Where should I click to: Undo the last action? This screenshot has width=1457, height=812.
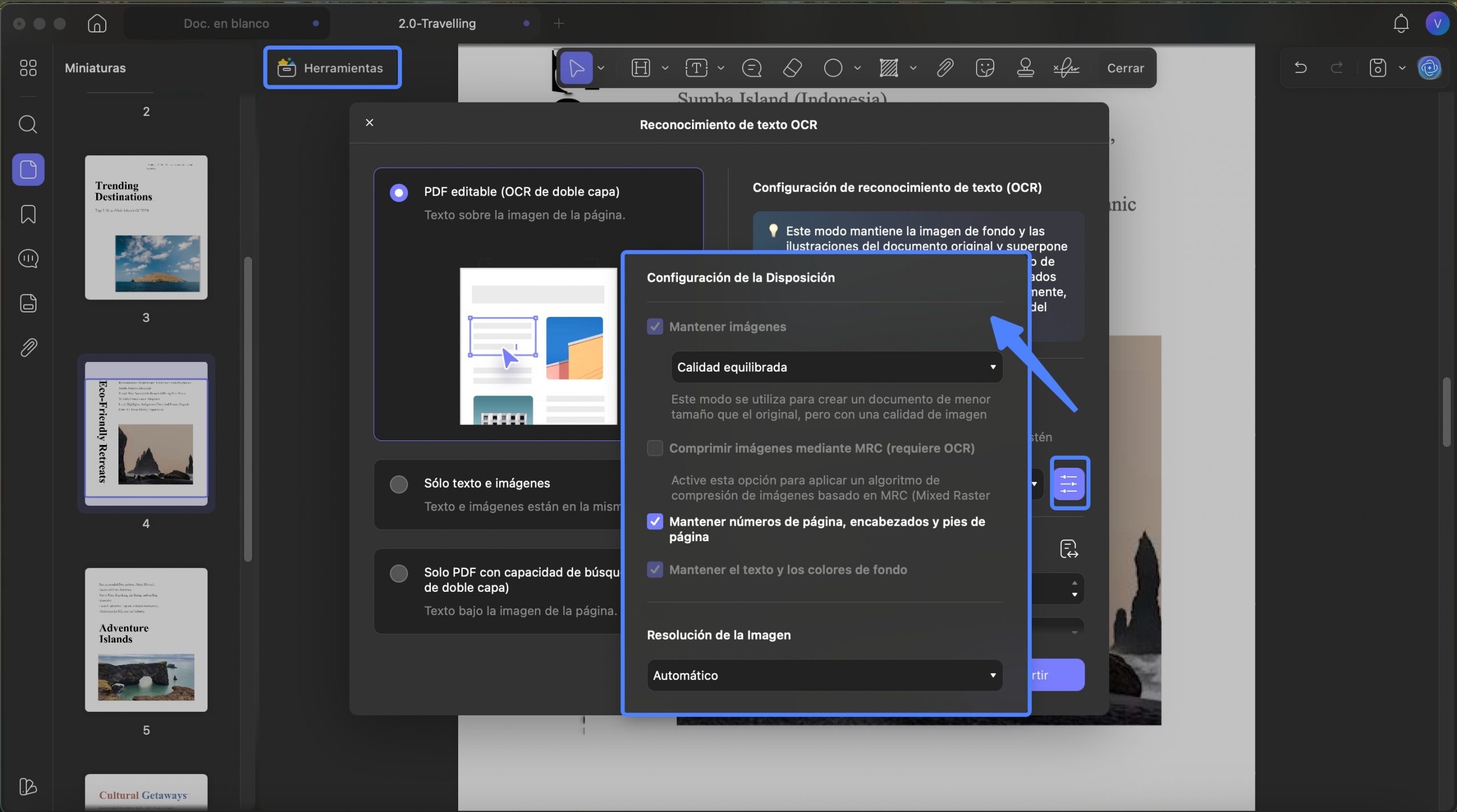pyautogui.click(x=1300, y=68)
